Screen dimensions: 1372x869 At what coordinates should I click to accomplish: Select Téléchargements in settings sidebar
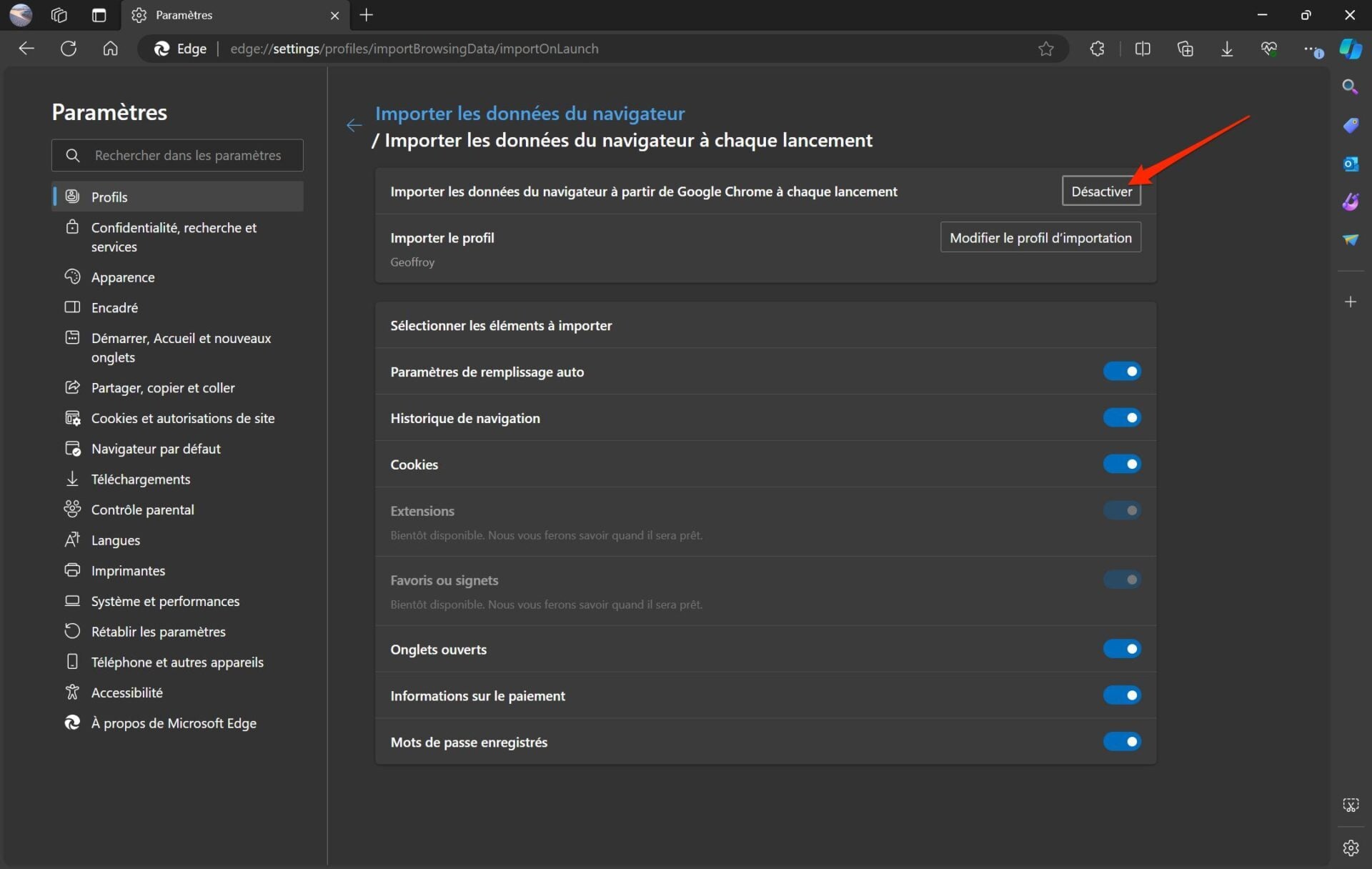pyautogui.click(x=140, y=480)
